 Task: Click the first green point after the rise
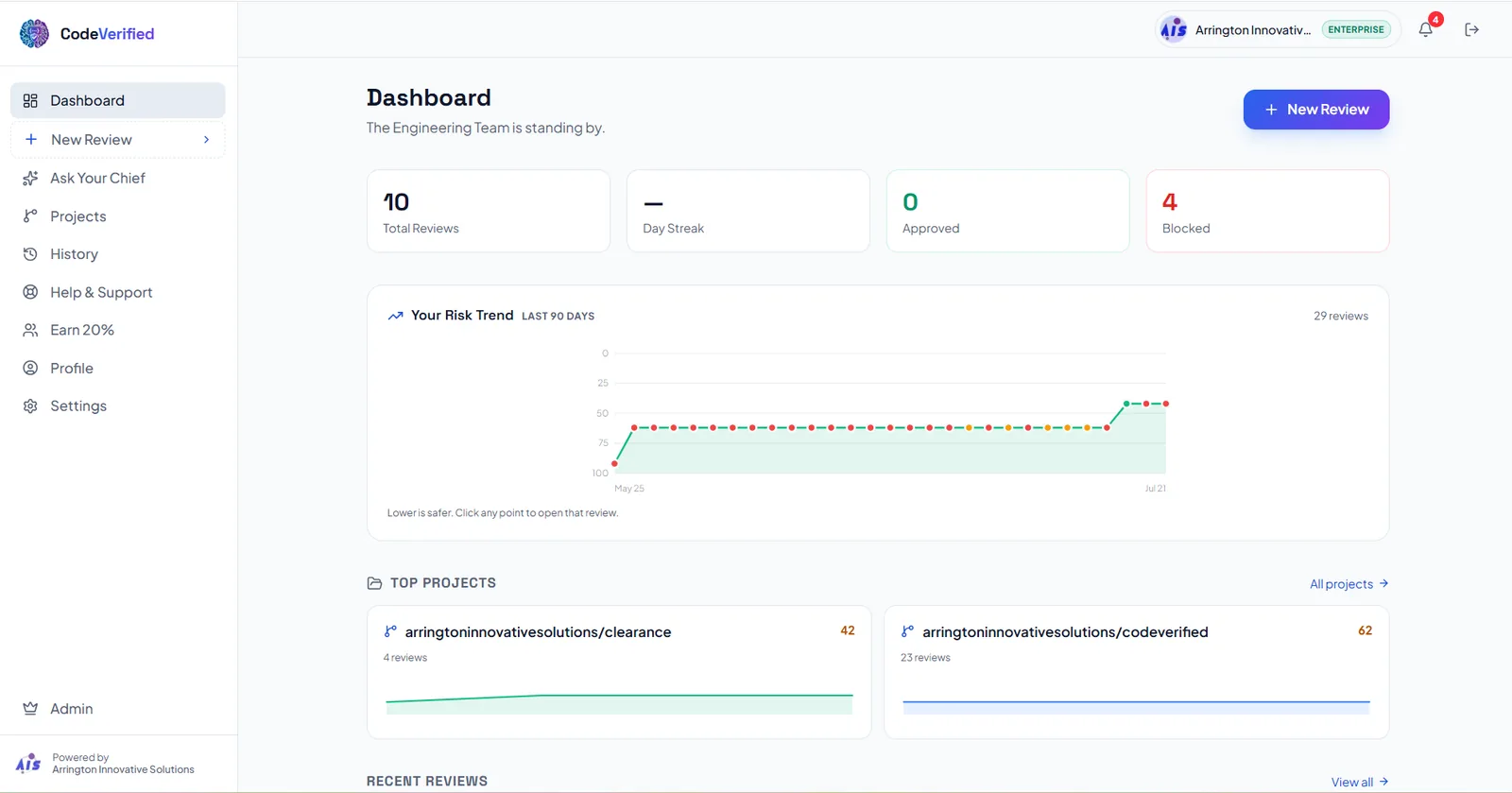point(1126,404)
